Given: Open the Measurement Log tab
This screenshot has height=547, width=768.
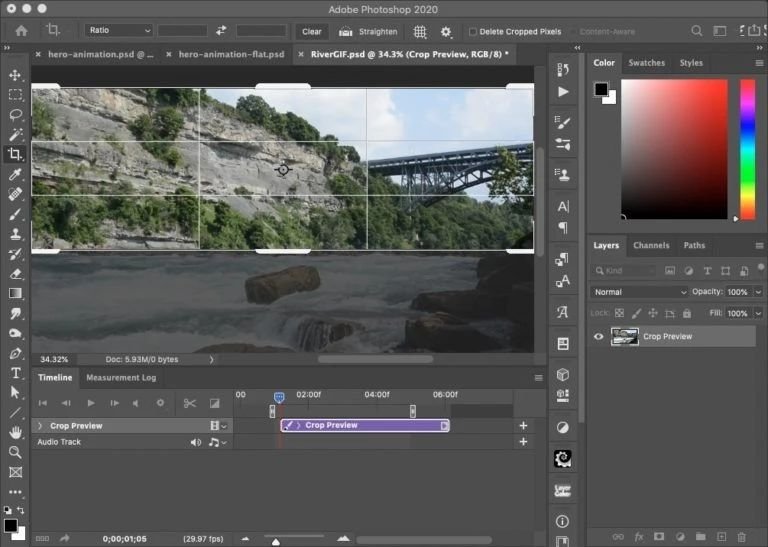Looking at the screenshot, I should [121, 378].
